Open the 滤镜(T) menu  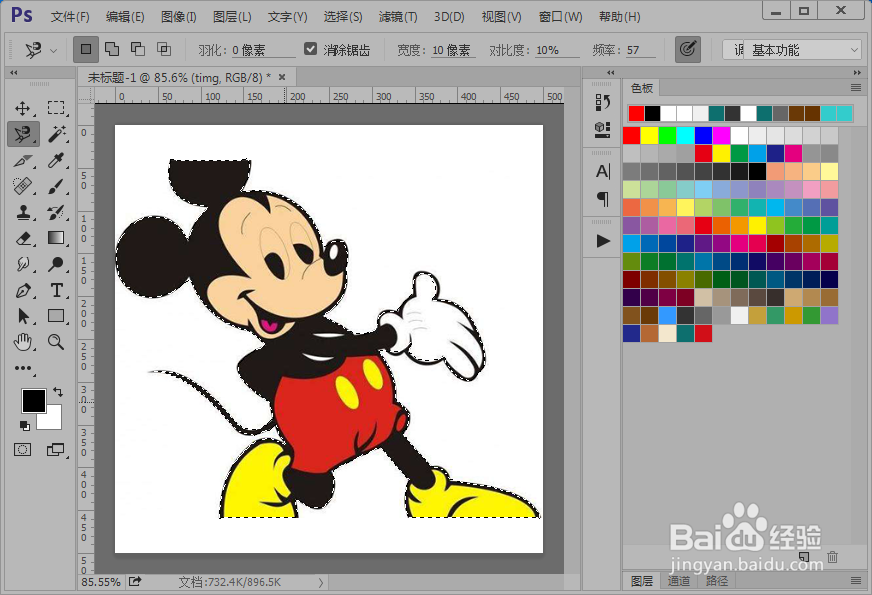[398, 17]
